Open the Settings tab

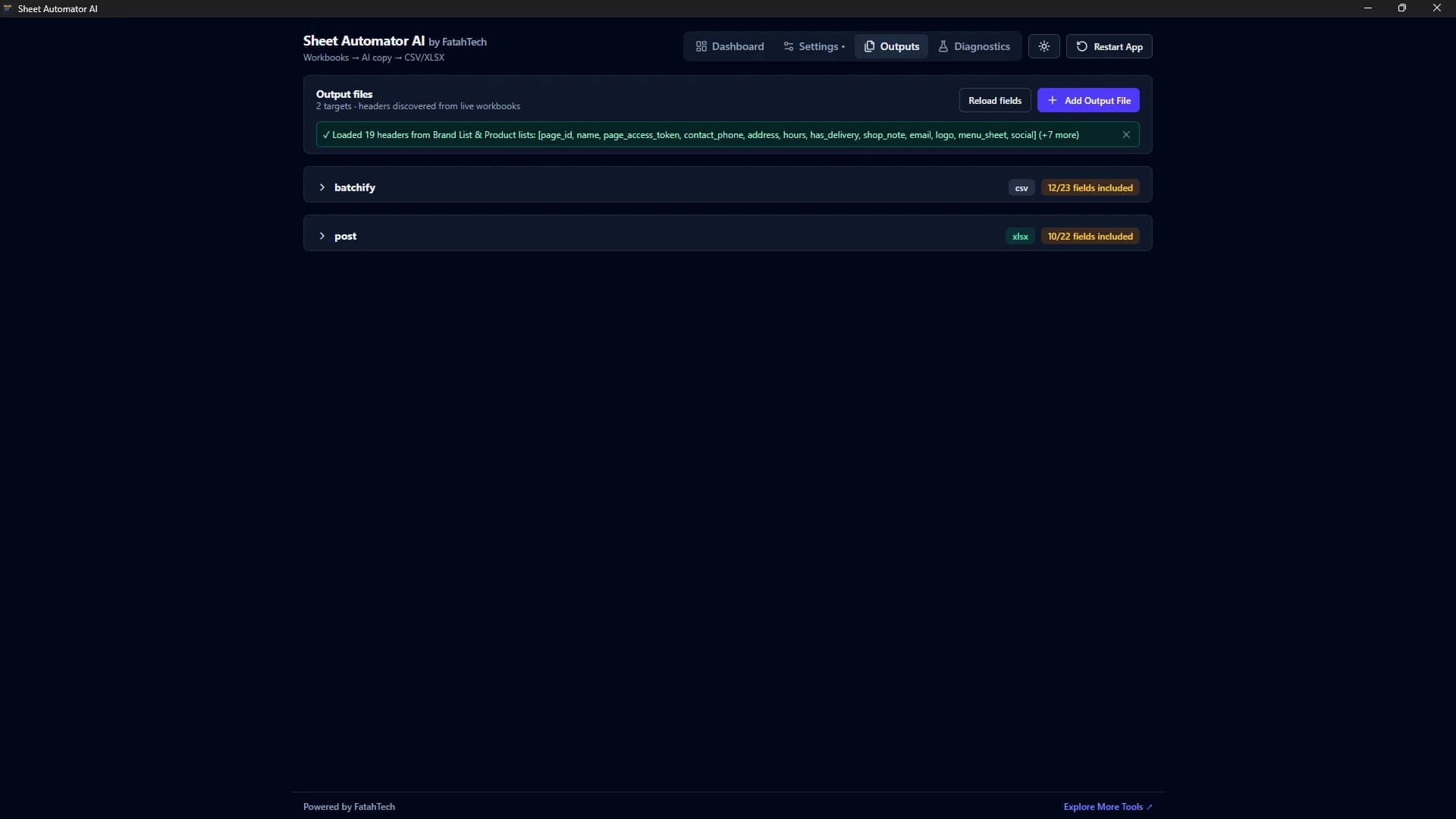pos(814,46)
